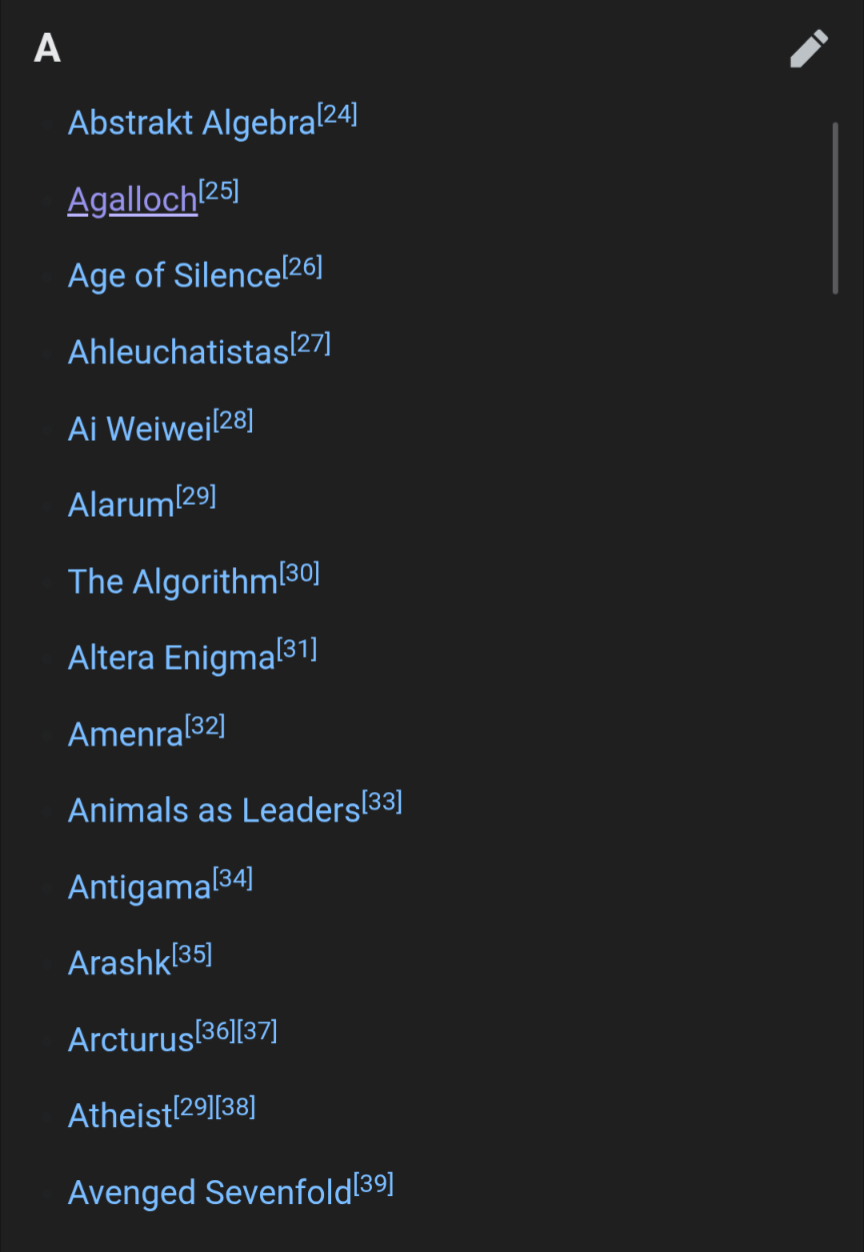Click the vertical scrollbar thumb
The image size is (864, 1252).
pyautogui.click(x=835, y=208)
